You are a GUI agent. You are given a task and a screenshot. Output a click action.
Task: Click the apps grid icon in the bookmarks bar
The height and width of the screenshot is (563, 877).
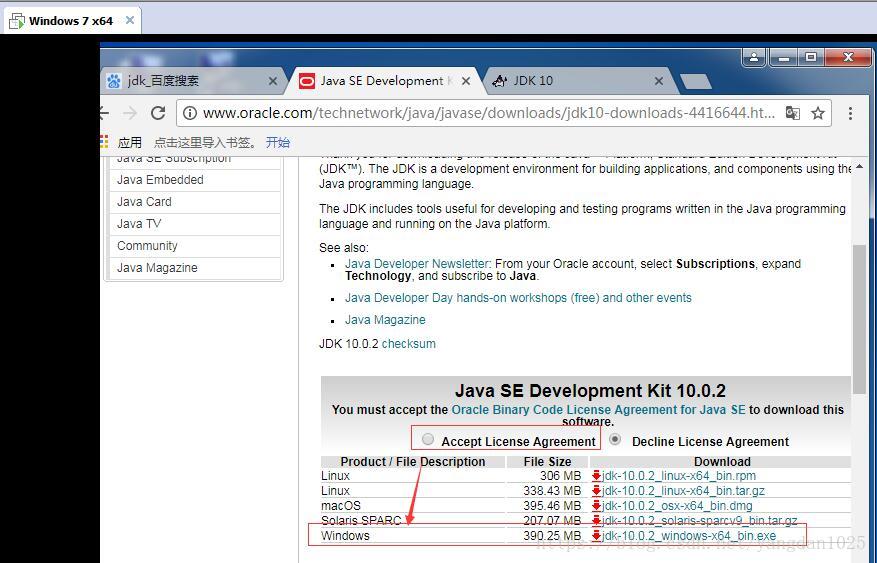[104, 142]
